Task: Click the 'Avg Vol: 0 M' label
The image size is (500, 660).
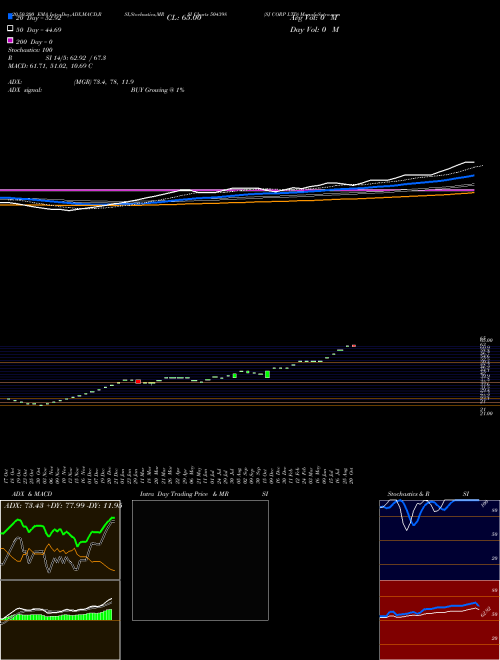Action: click(x=314, y=18)
